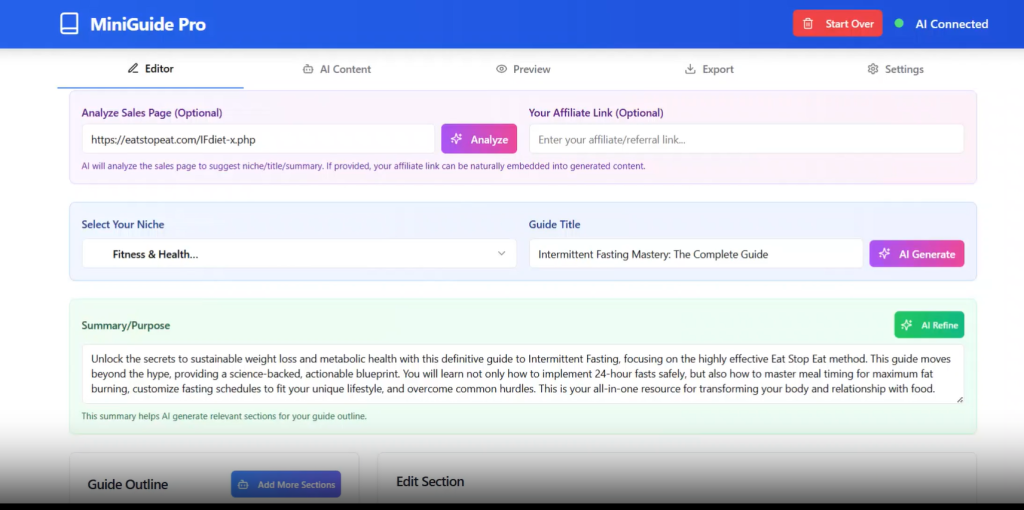Click the eye icon on Preview tab
The image size is (1024, 510).
(501, 69)
